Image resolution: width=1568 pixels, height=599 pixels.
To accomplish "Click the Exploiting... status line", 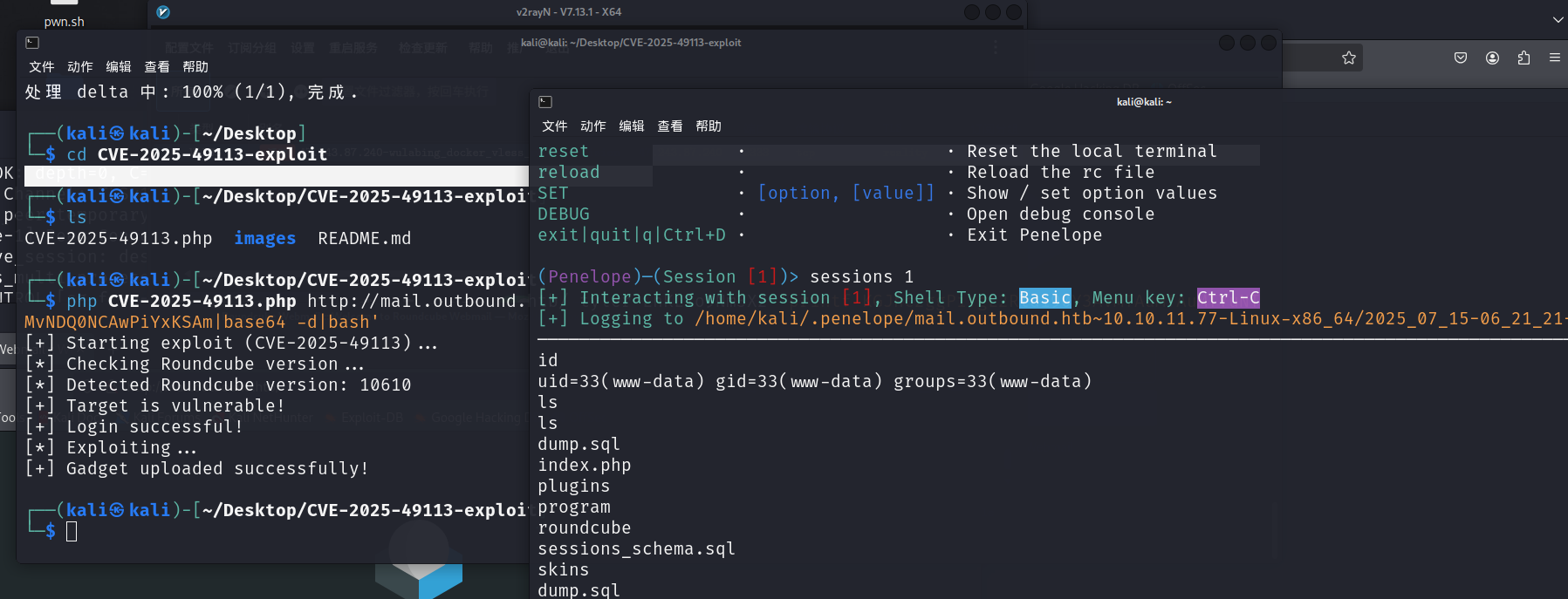I will click(x=111, y=448).
